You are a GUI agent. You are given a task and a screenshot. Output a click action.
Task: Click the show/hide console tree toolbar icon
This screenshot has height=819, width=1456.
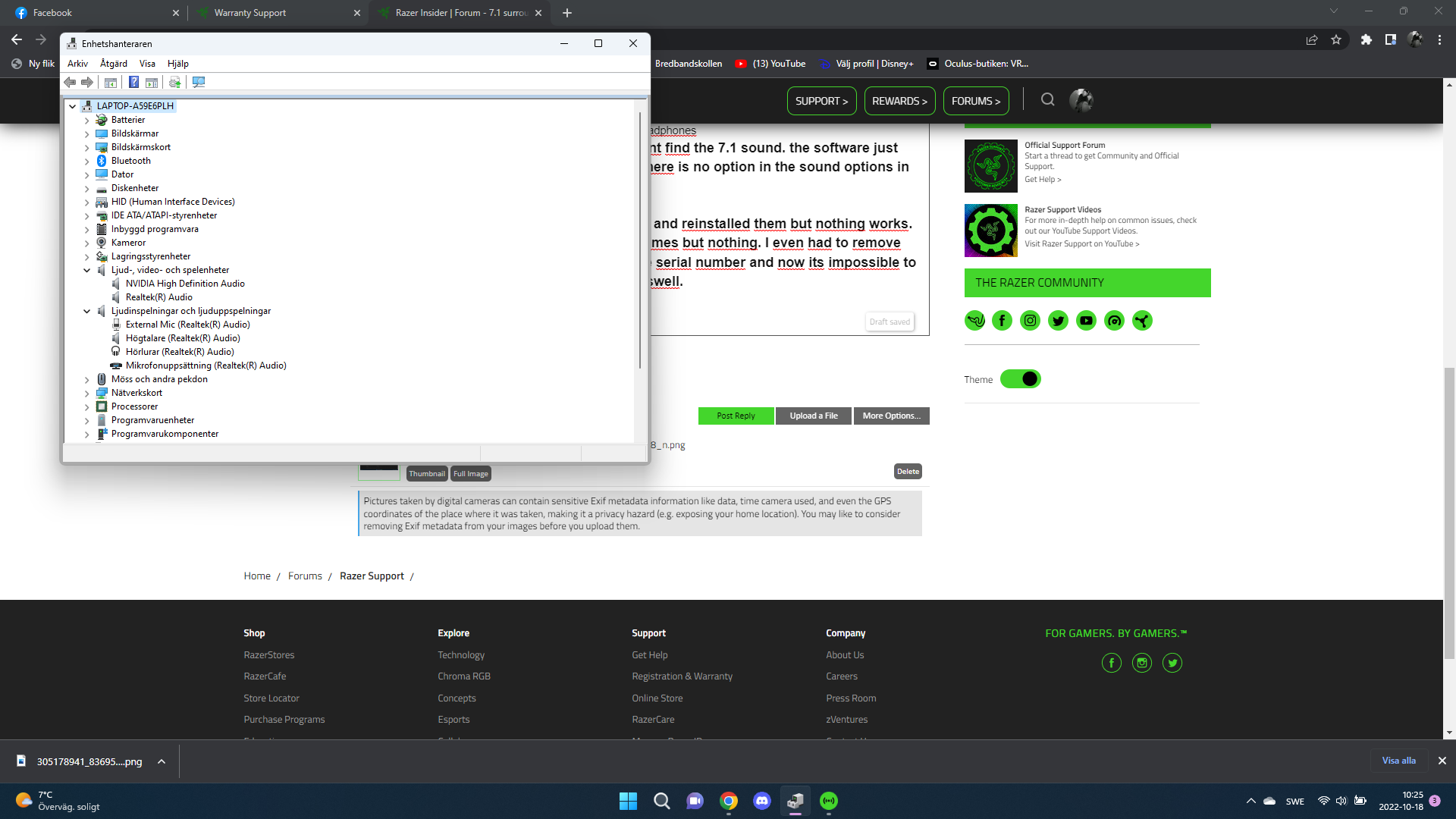coord(111,82)
